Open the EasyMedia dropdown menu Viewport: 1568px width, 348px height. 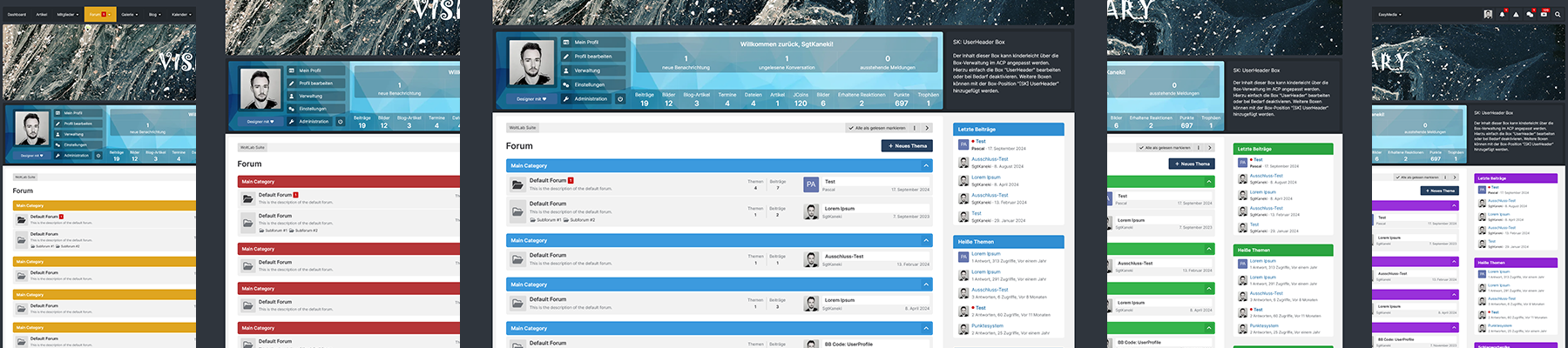tap(1389, 14)
